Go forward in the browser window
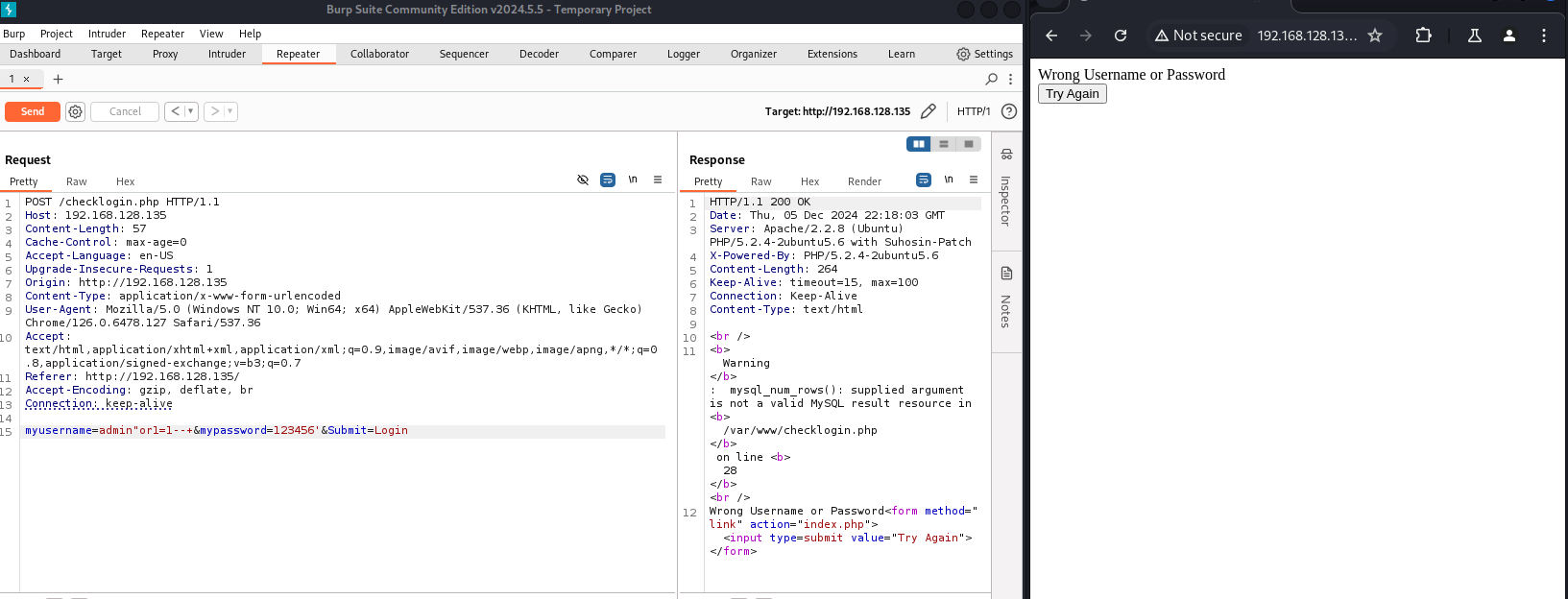Viewport: 1568px width, 599px height. (x=1086, y=36)
